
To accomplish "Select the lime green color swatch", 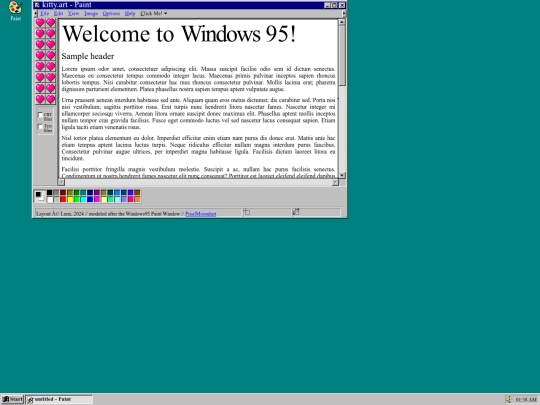I will click(76, 199).
